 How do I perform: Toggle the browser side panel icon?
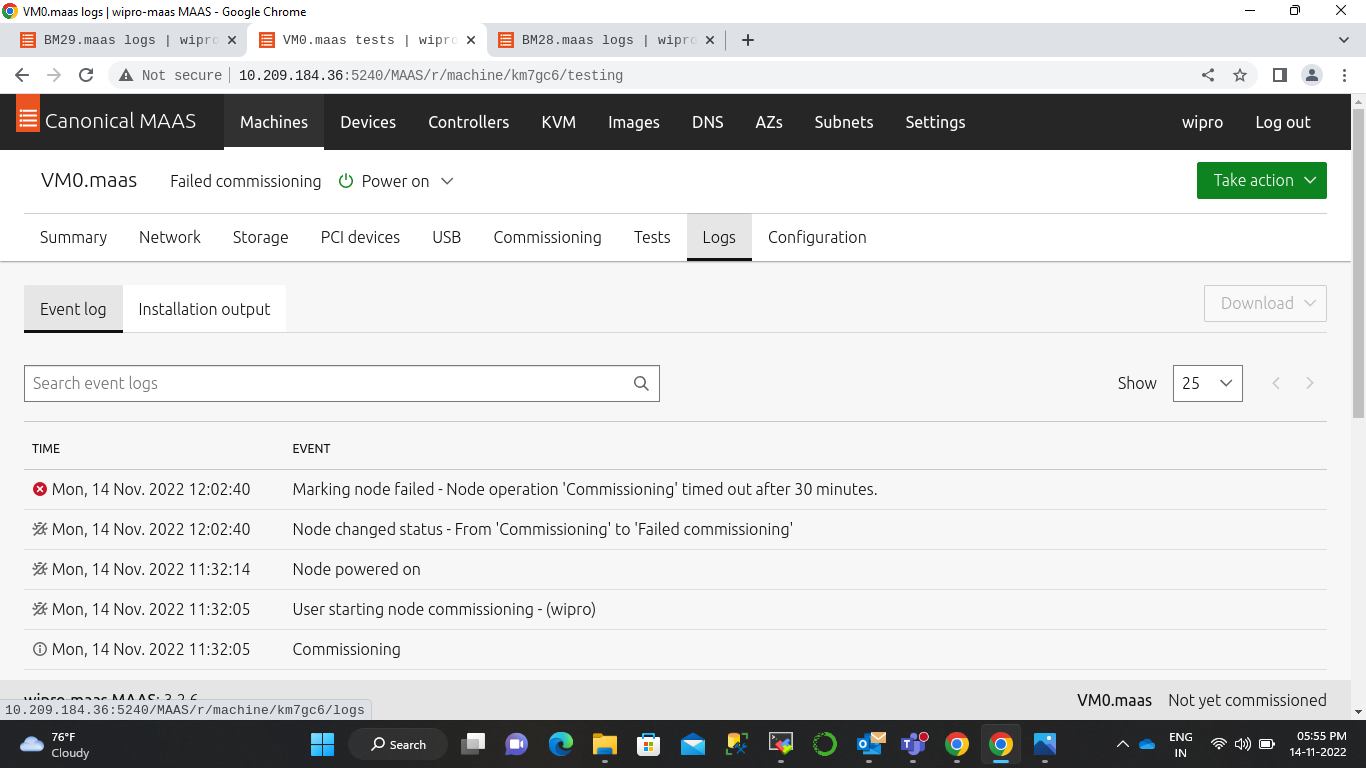tap(1279, 75)
